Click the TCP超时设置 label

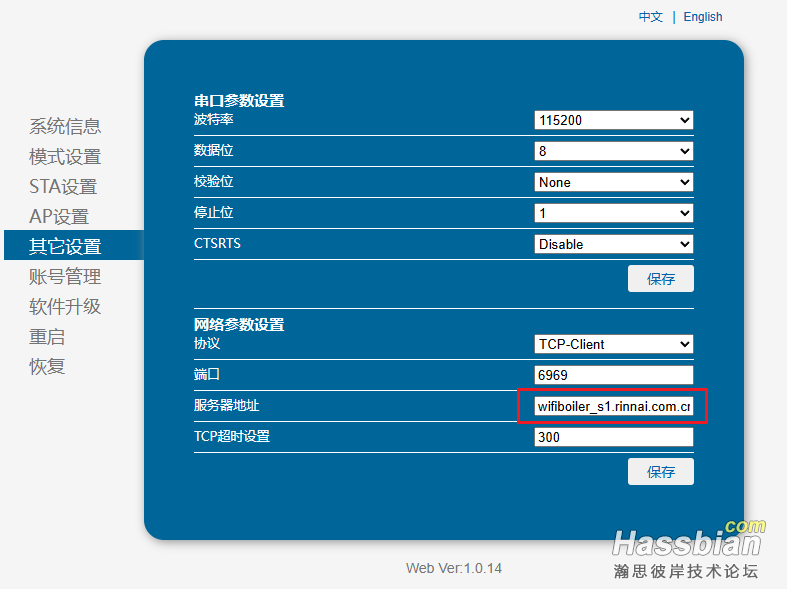(232, 436)
